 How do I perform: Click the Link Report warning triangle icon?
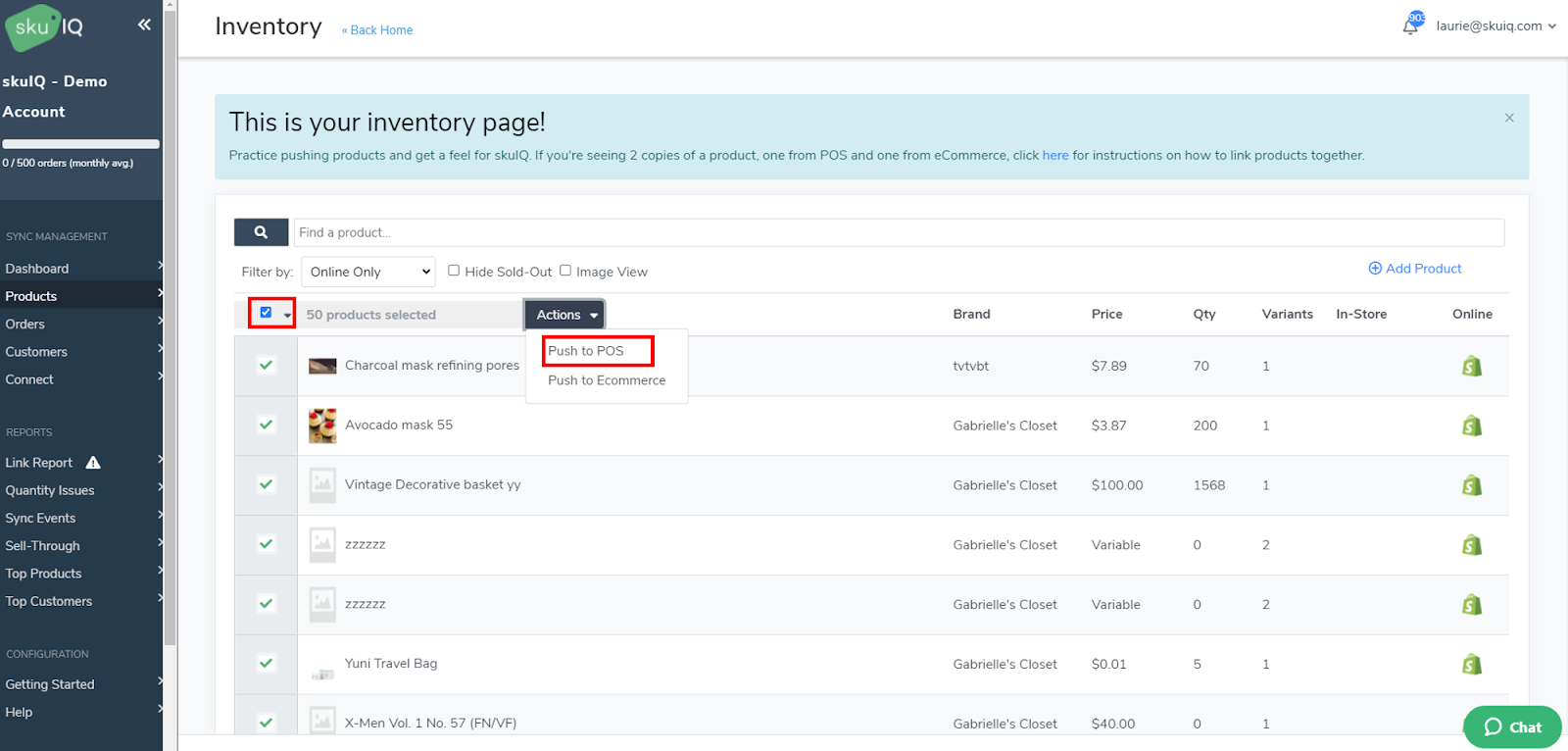(x=93, y=463)
